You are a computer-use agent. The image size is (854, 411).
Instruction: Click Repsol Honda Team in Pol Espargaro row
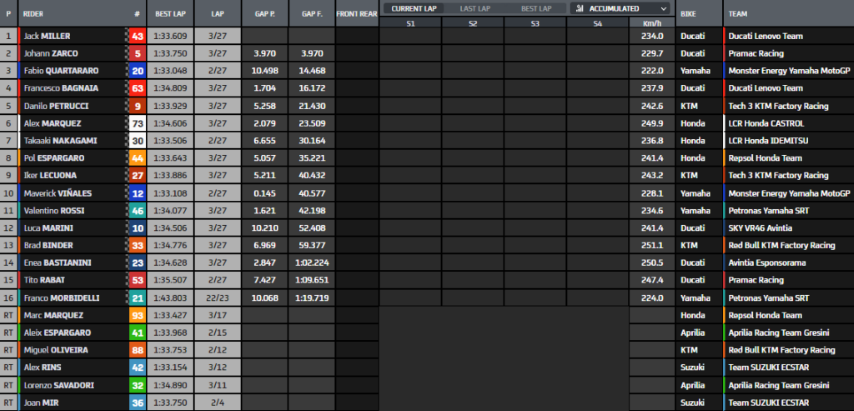765,158
